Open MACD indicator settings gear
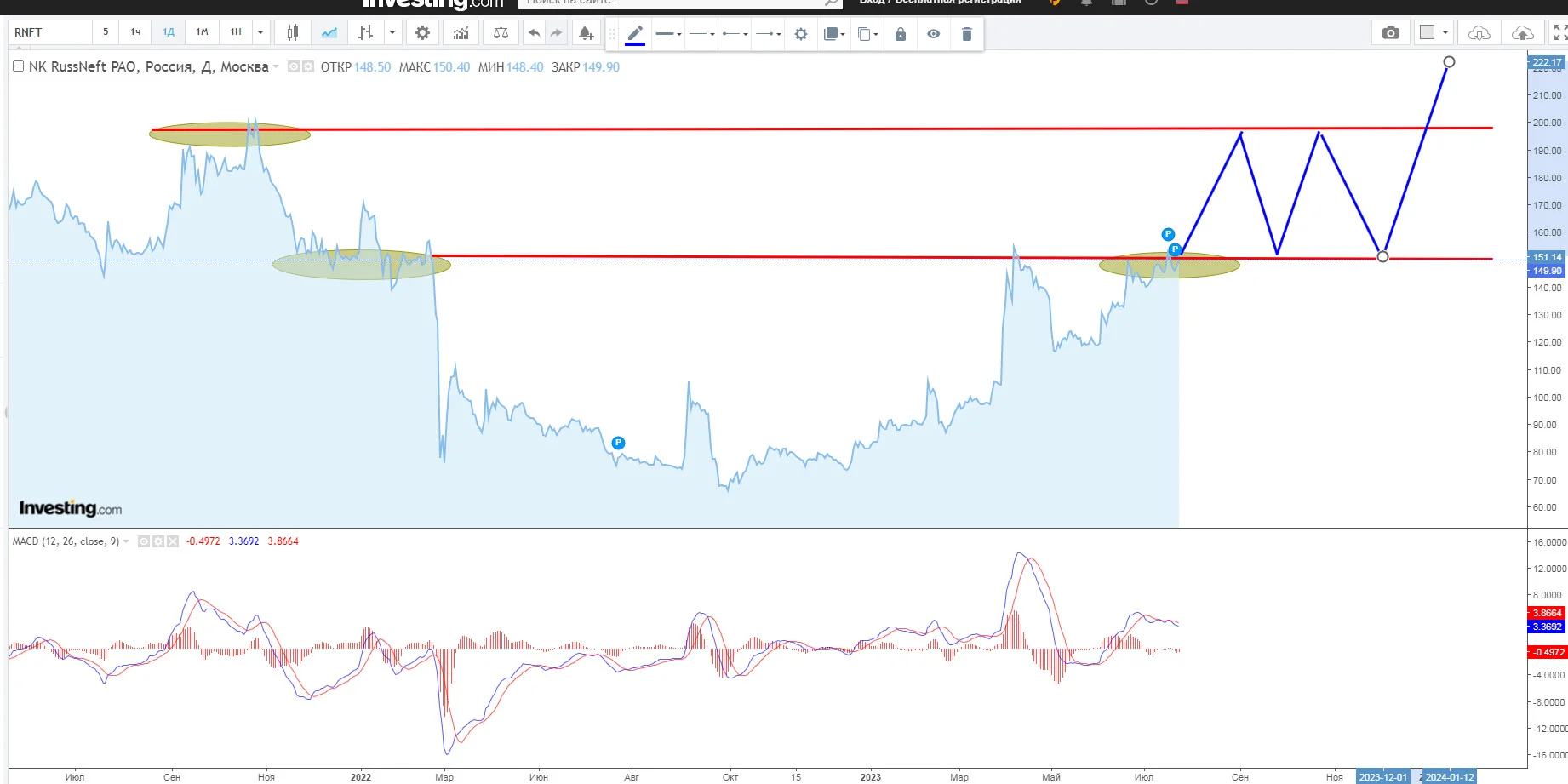The image size is (1568, 784). [x=158, y=541]
